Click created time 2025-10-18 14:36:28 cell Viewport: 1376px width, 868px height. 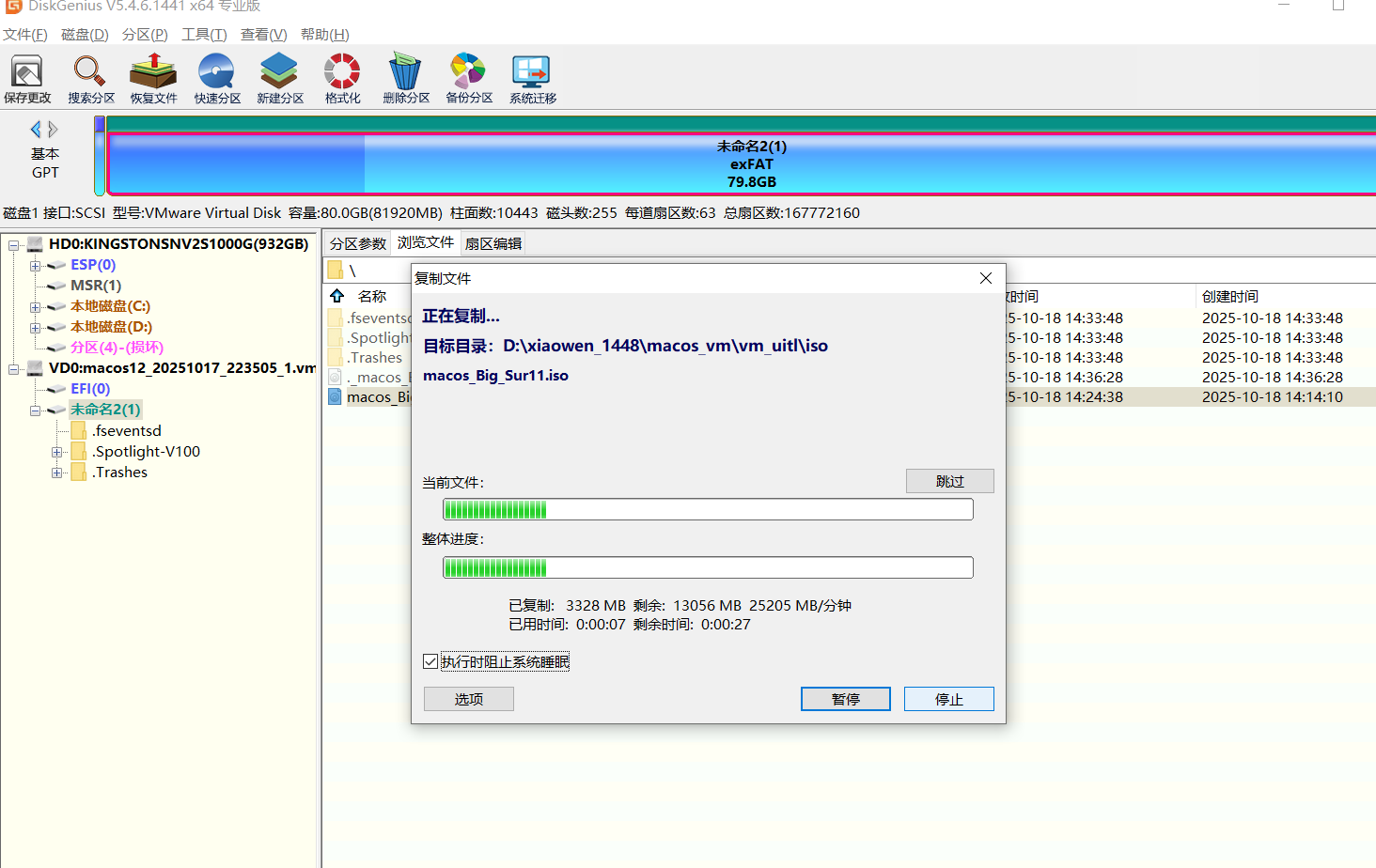tap(1273, 378)
